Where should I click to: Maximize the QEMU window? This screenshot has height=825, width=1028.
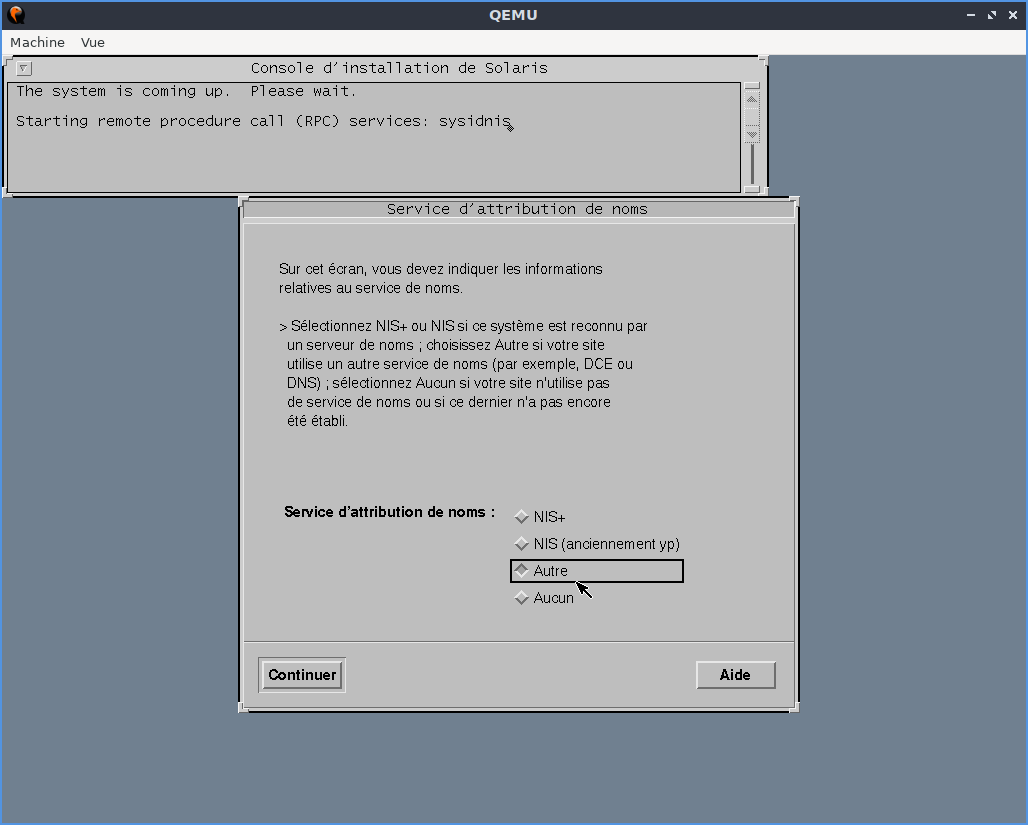(x=992, y=15)
